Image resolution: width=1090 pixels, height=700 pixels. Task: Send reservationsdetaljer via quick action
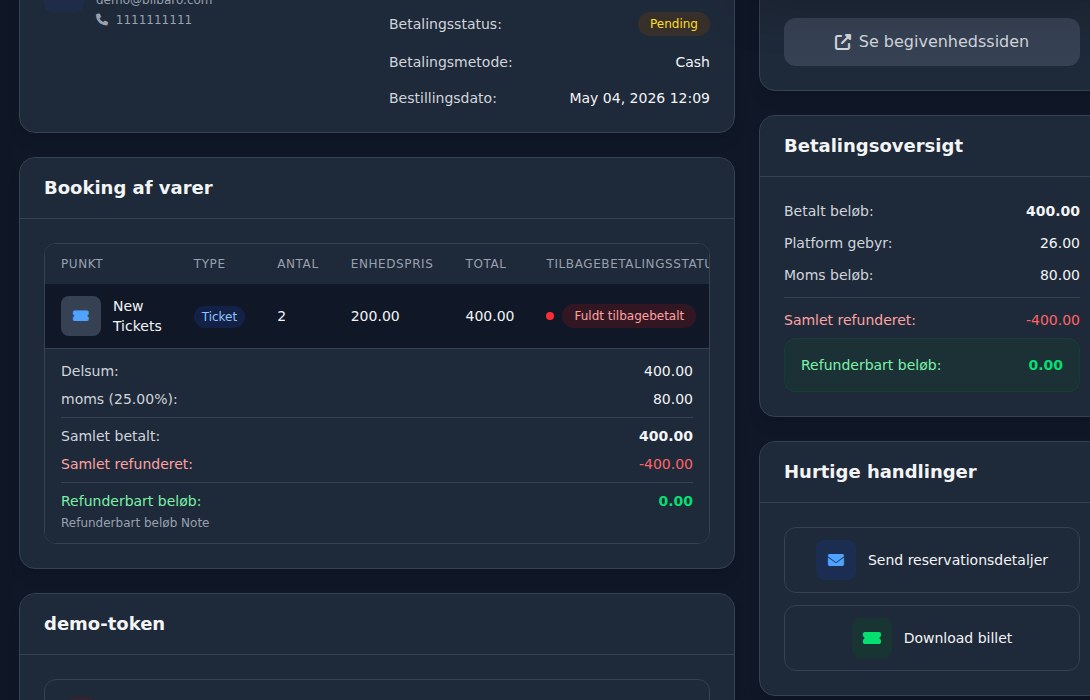[x=932, y=560]
